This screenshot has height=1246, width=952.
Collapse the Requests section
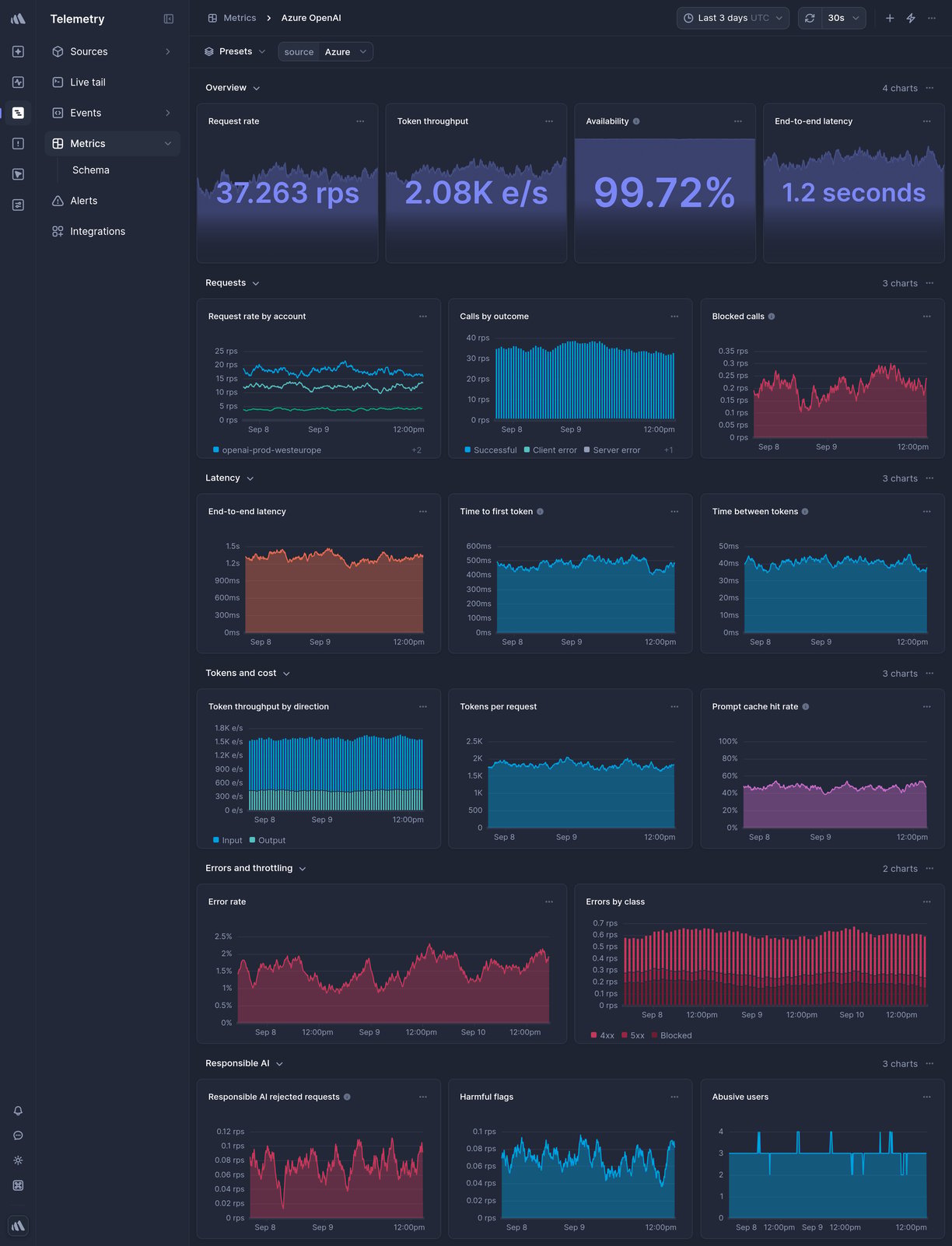[x=233, y=283]
